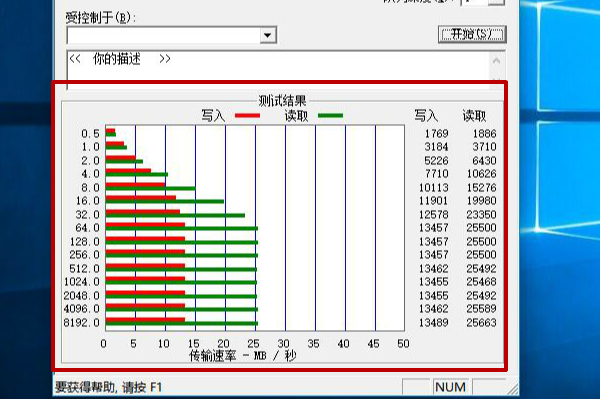Click the 4096.0 transfer size label

point(82,309)
